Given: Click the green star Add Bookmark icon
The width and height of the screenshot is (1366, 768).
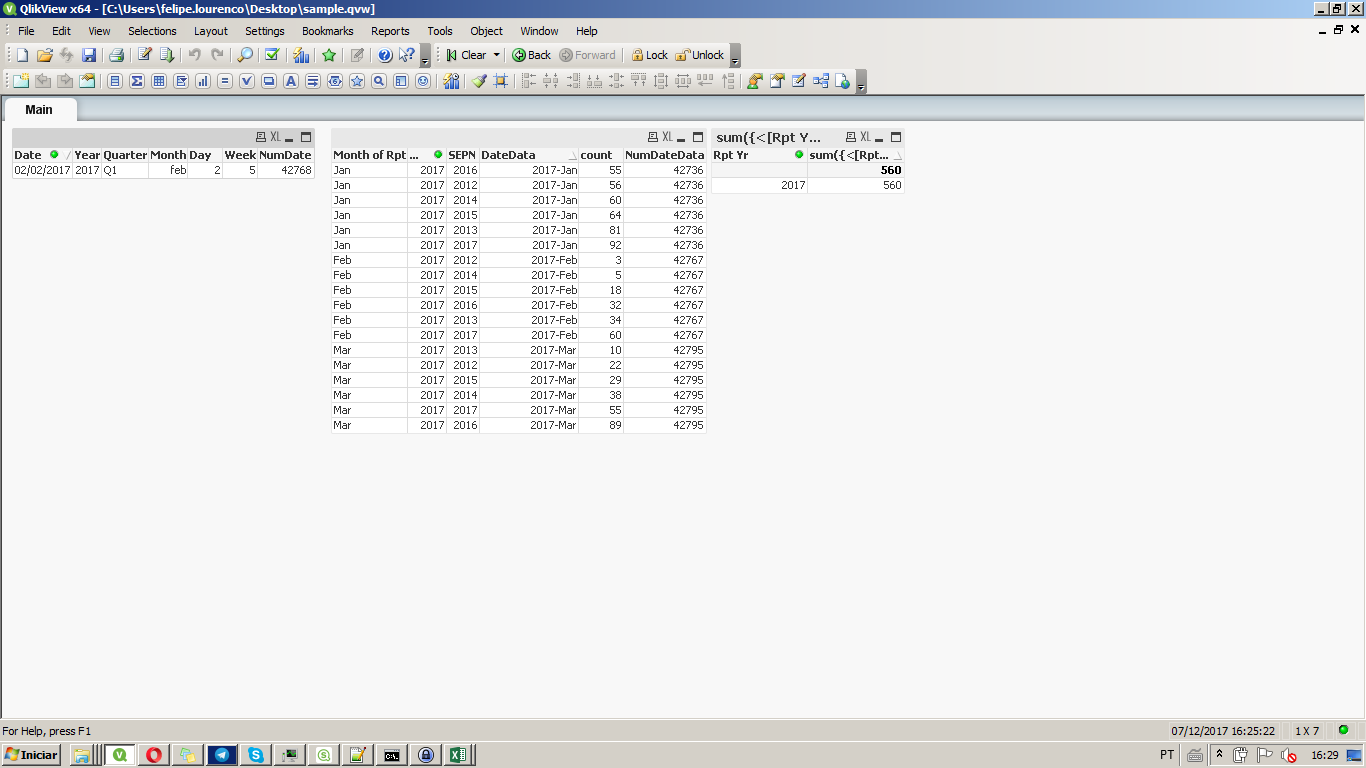Looking at the screenshot, I should coord(329,55).
